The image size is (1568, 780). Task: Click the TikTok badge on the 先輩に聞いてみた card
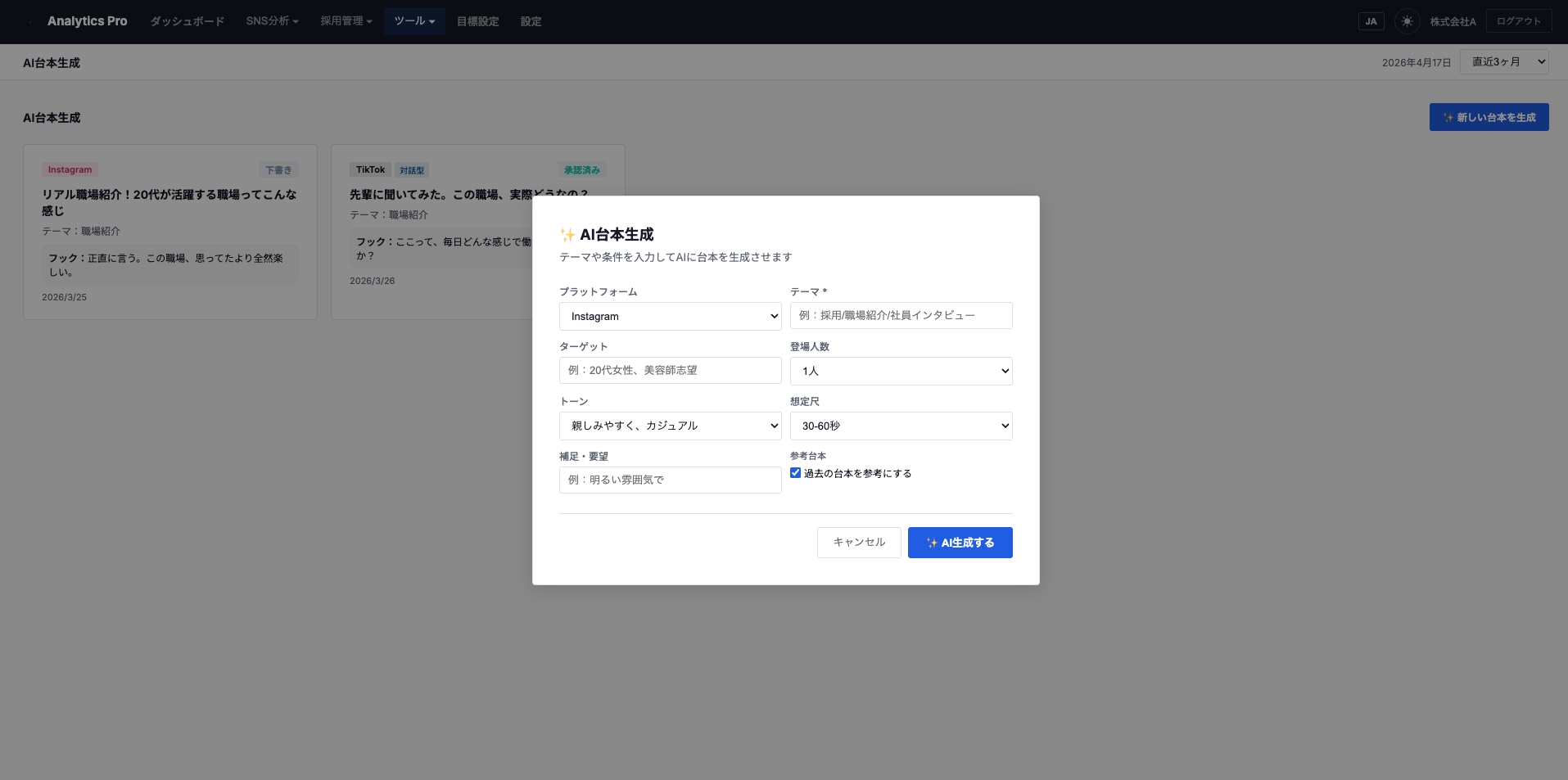370,169
